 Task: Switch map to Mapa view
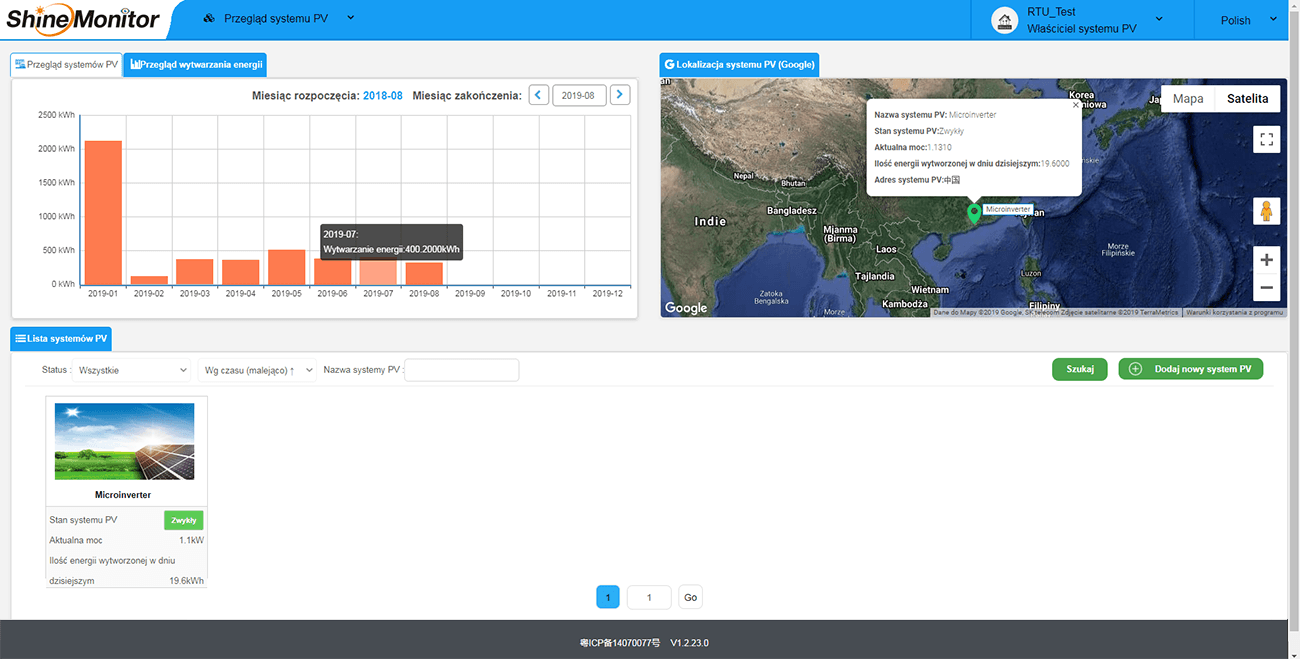1188,98
